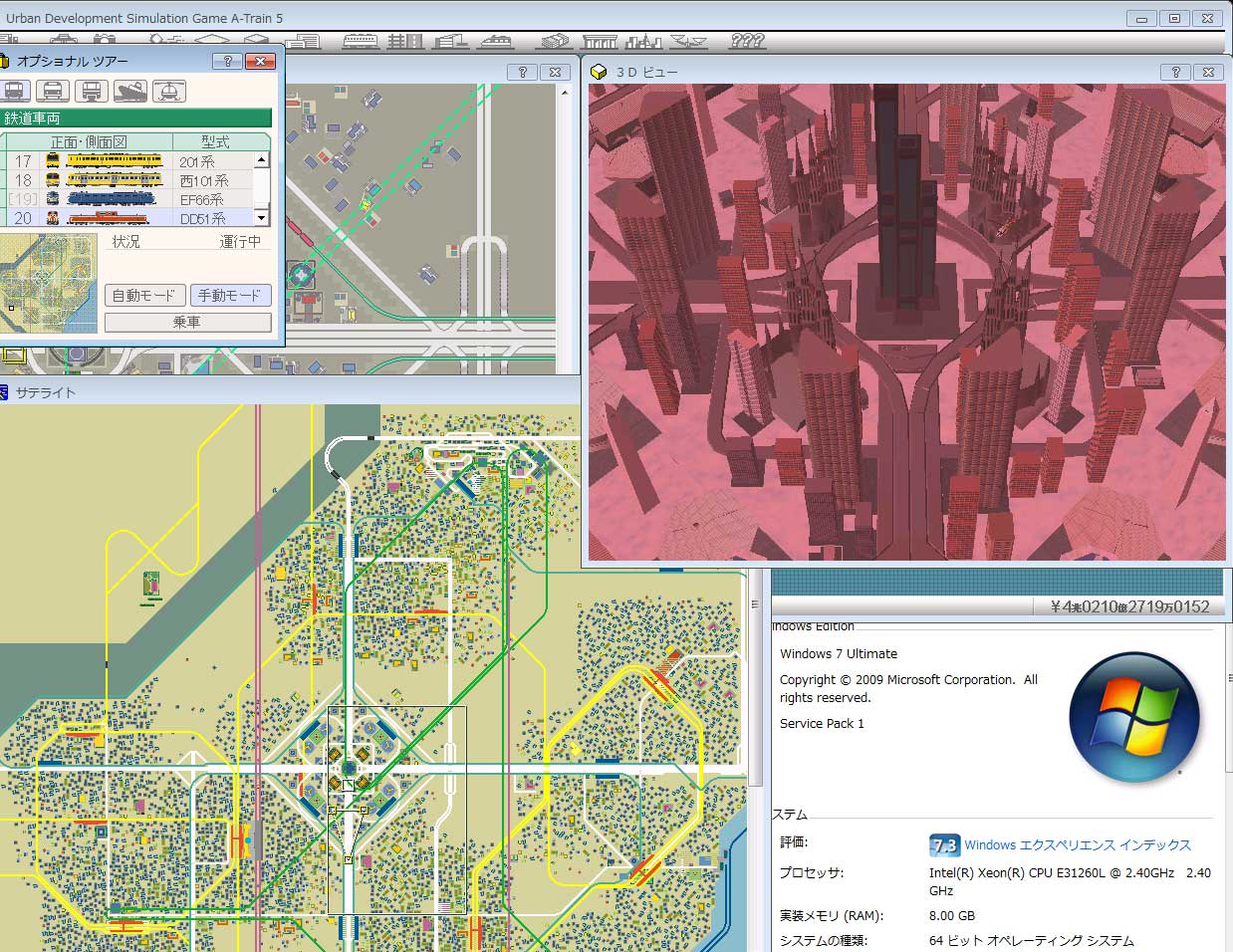The width and height of the screenshot is (1233, 952).
Task: Click the minimap thumbnail in Optional Tour
Action: (x=49, y=283)
